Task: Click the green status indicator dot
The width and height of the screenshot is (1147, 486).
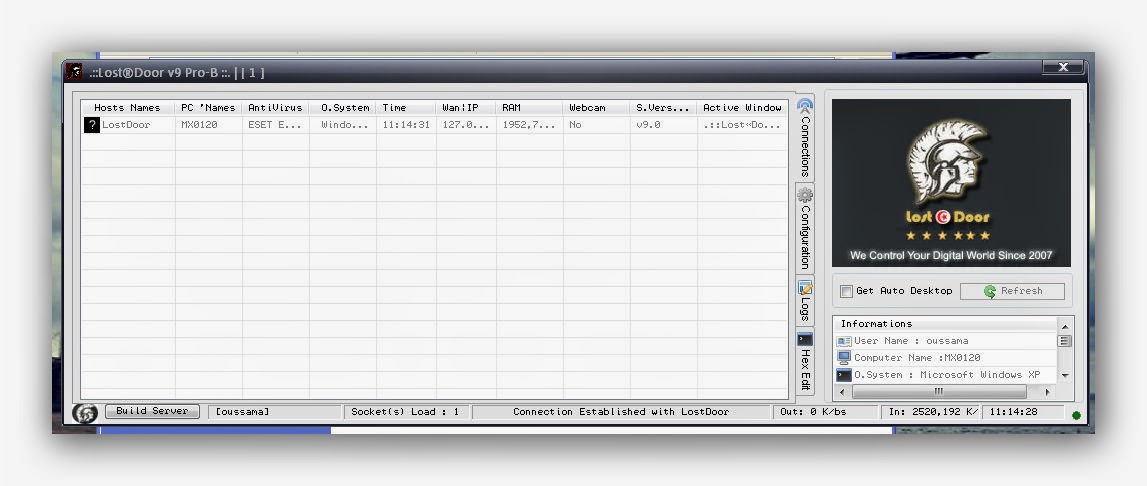Action: [1076, 415]
